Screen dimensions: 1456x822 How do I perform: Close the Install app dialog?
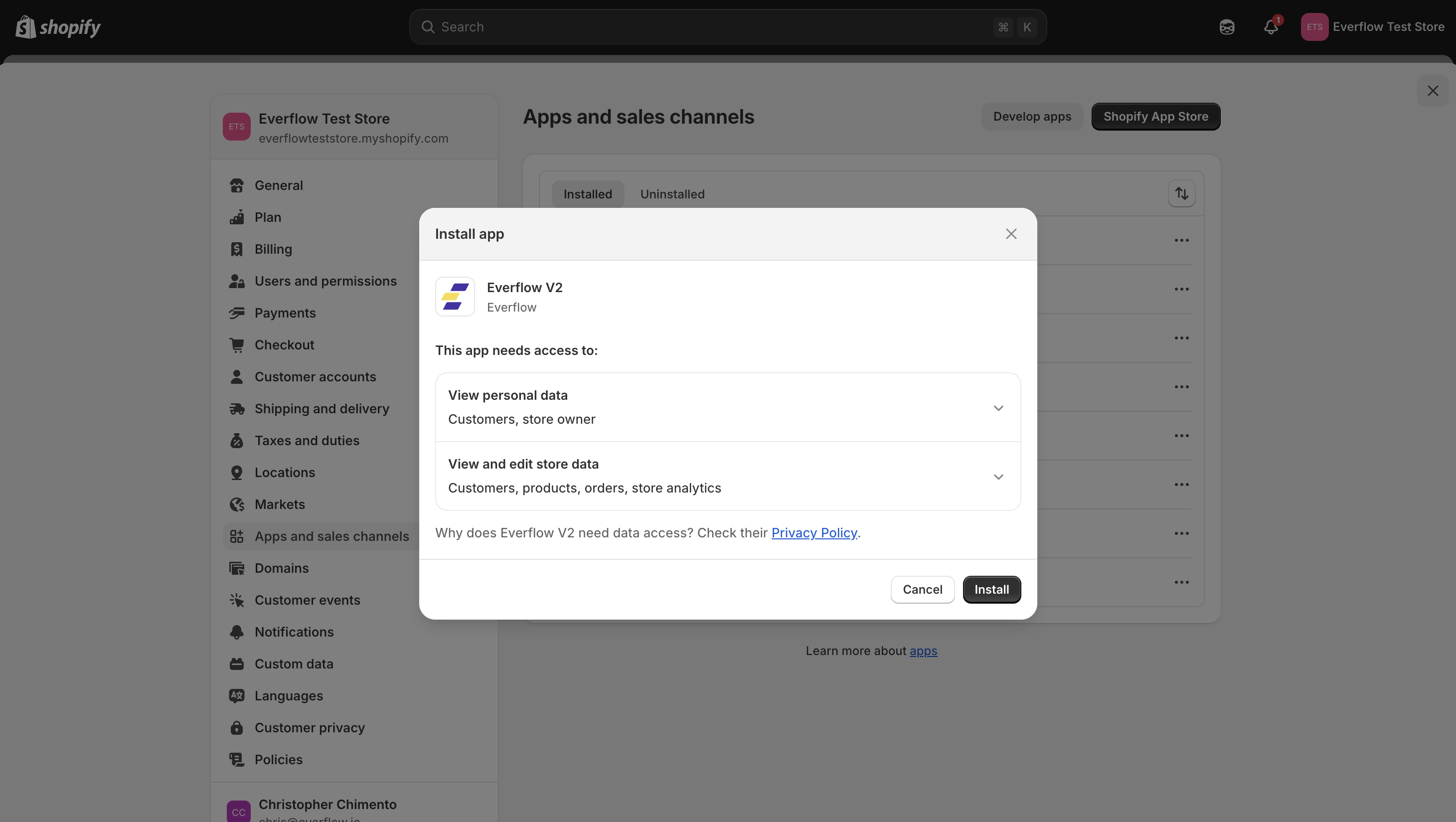(1010, 234)
